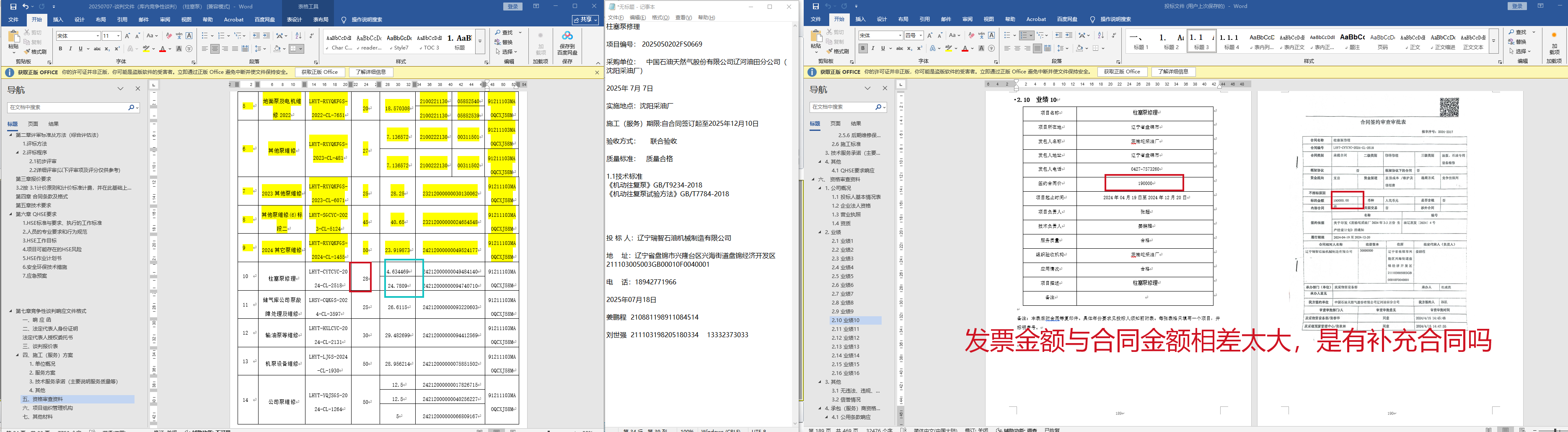Switch to 结果 tab in 投标文件 navigation pane

(856, 124)
